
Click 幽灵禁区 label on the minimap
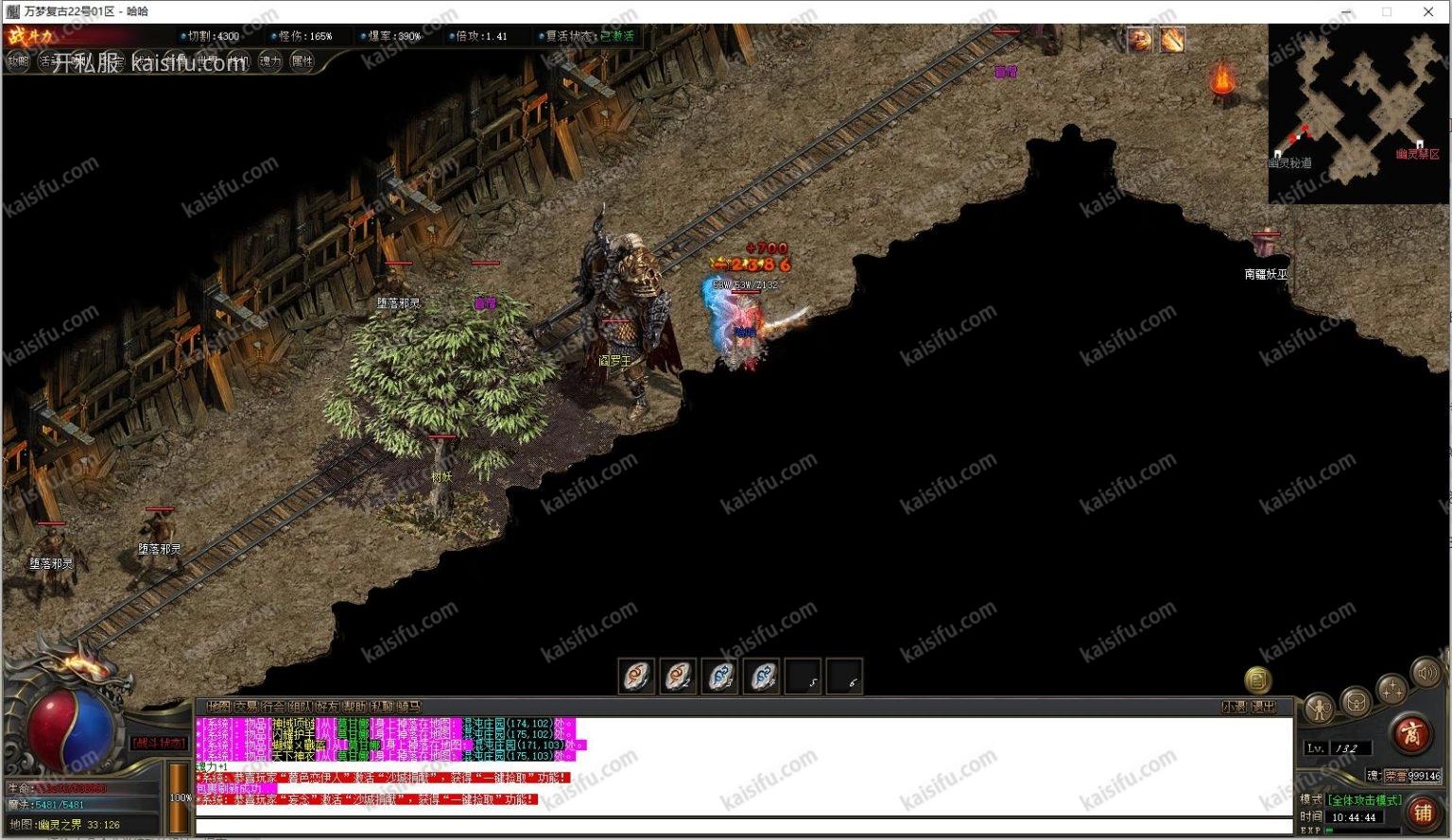tap(1418, 154)
